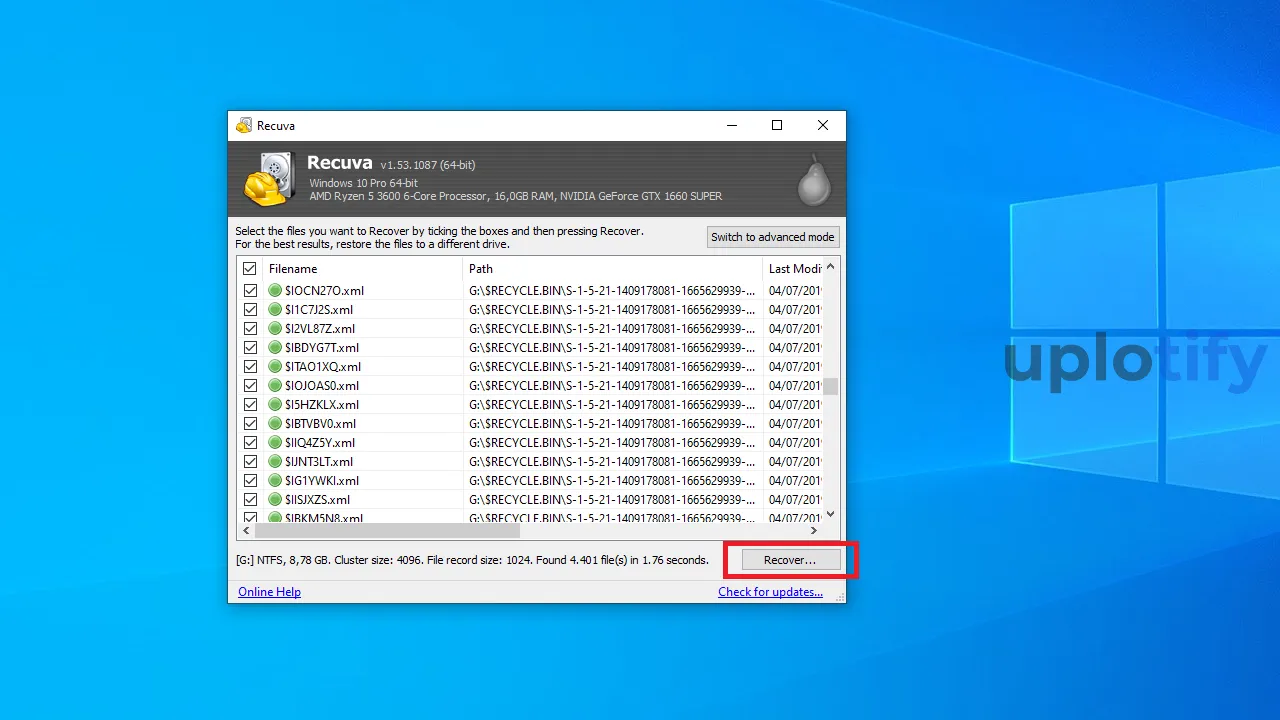Click the vertical scrollbar thumb in file list

tap(831, 387)
